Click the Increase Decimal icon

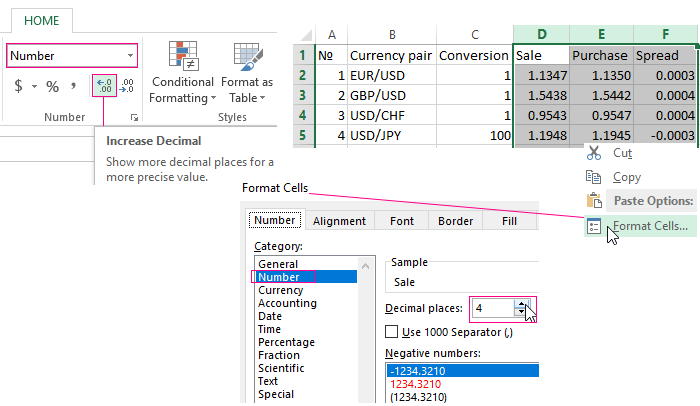[103, 87]
